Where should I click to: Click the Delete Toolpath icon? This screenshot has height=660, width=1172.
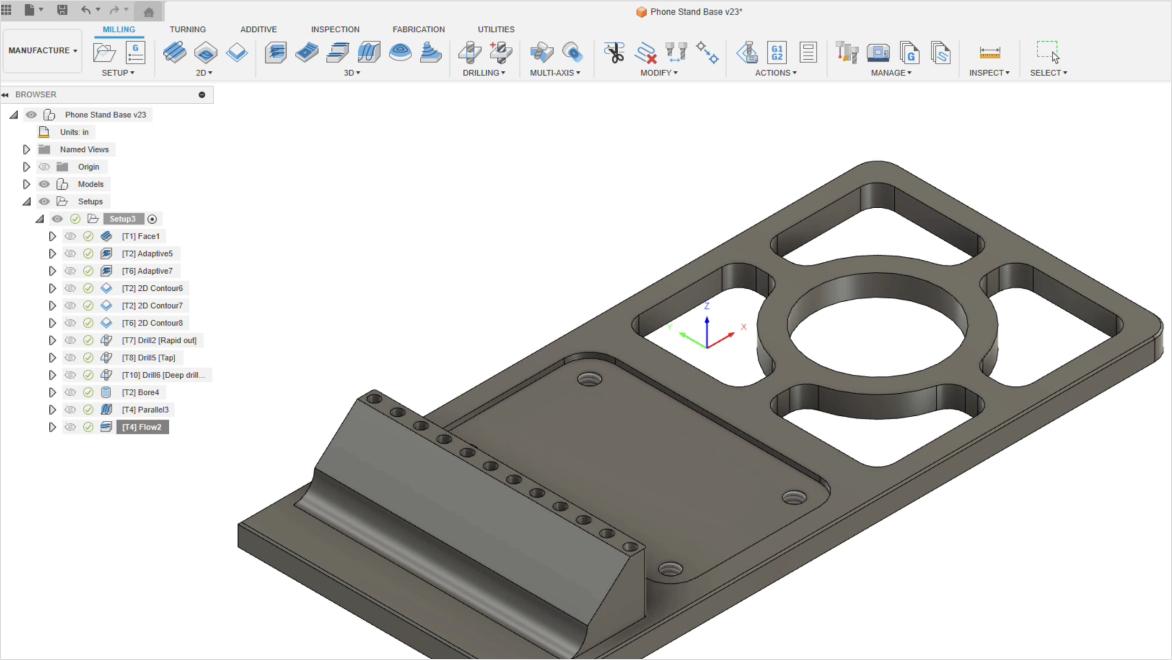[646, 52]
